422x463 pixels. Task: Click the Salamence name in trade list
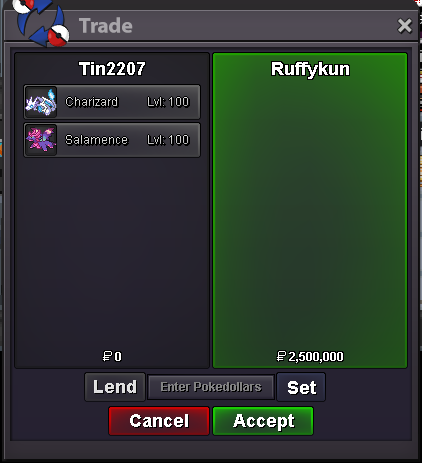pyautogui.click(x=96, y=140)
